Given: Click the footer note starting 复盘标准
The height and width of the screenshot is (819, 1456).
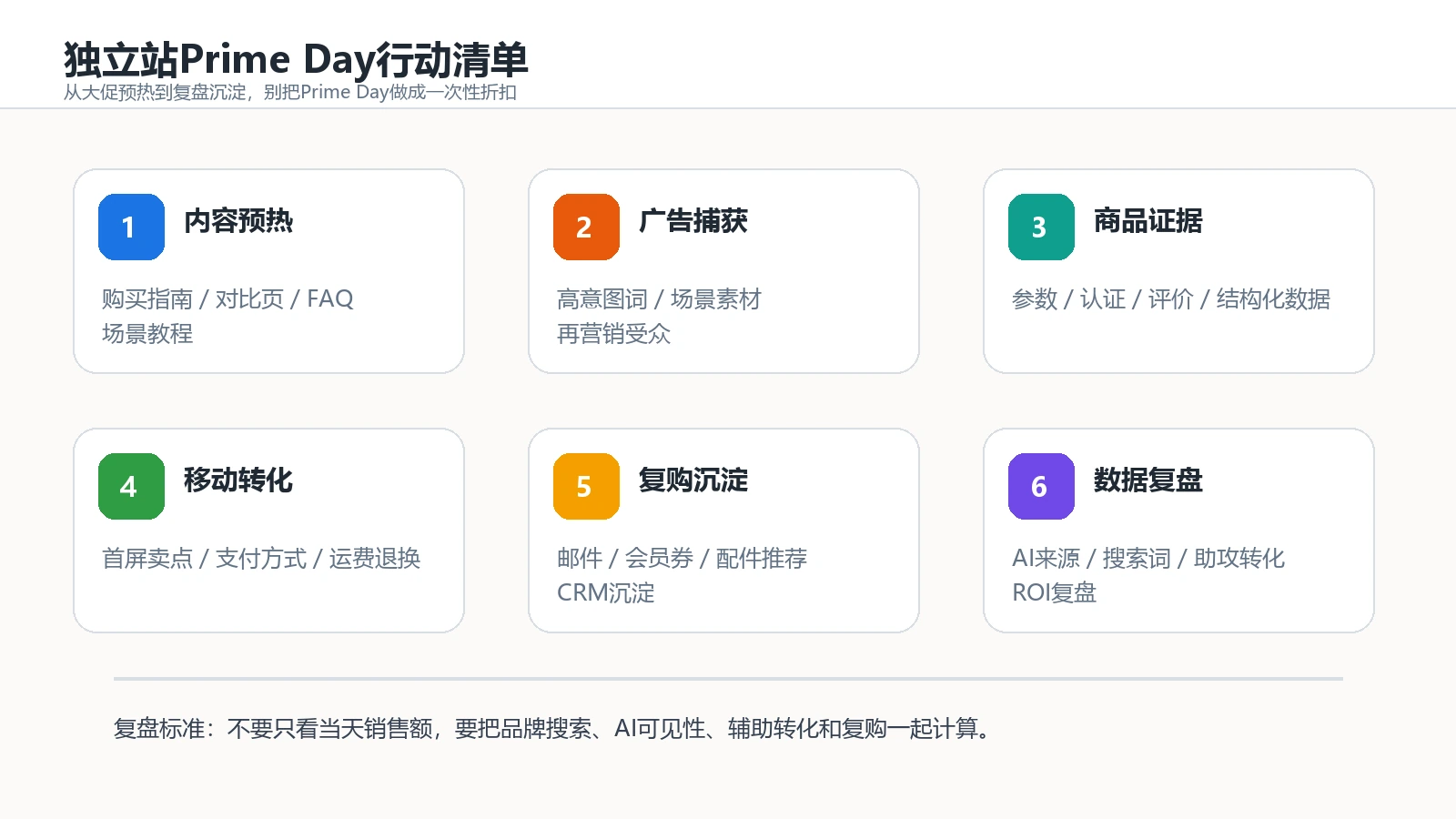Looking at the screenshot, I should pos(552,729).
